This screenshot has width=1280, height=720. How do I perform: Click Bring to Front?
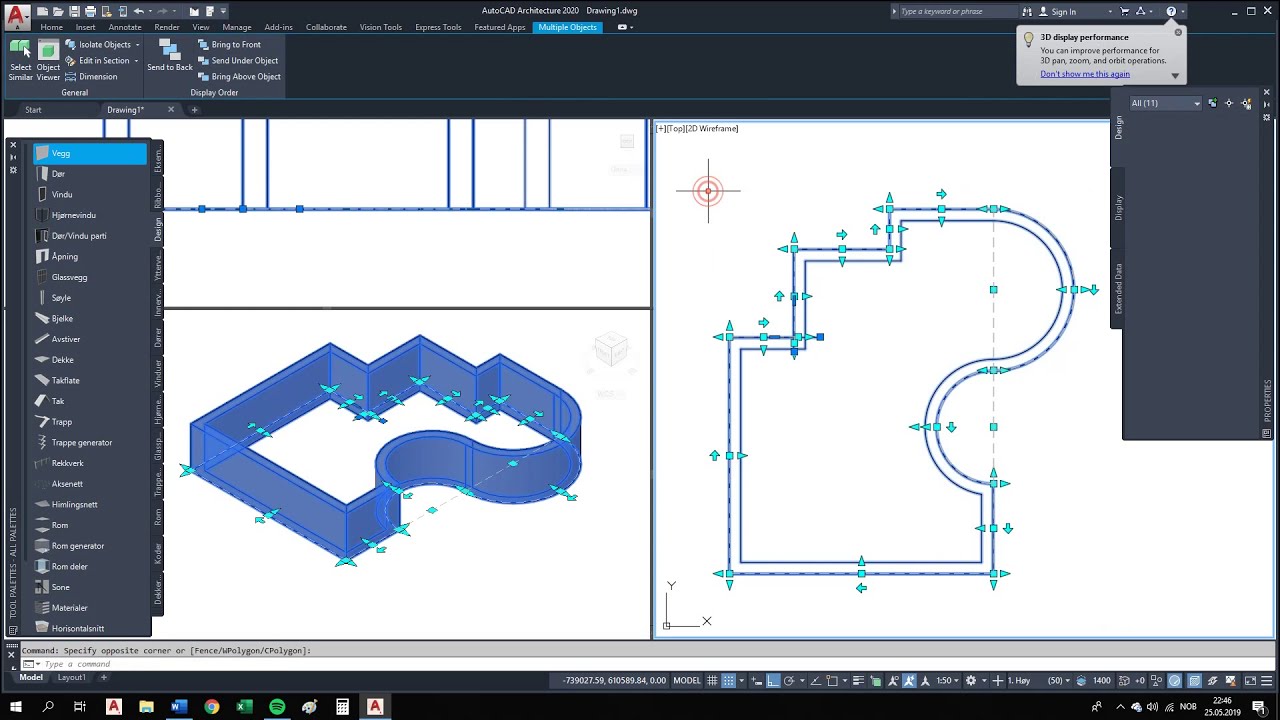pos(229,45)
